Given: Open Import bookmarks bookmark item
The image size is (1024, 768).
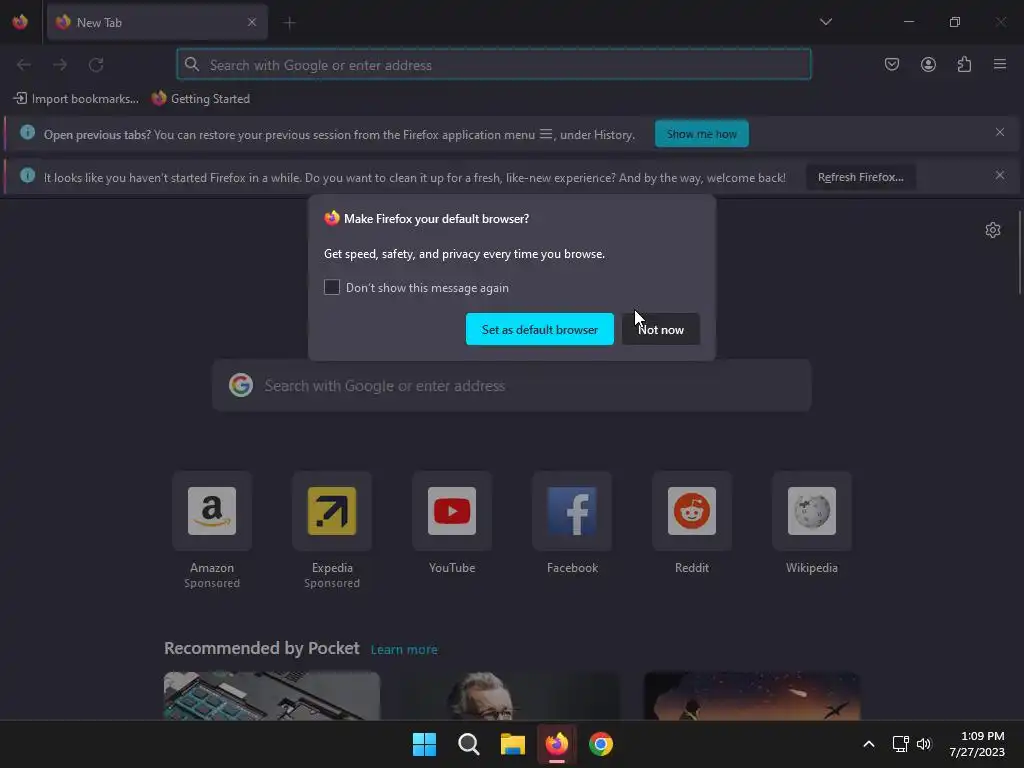Looking at the screenshot, I should 76,99.
